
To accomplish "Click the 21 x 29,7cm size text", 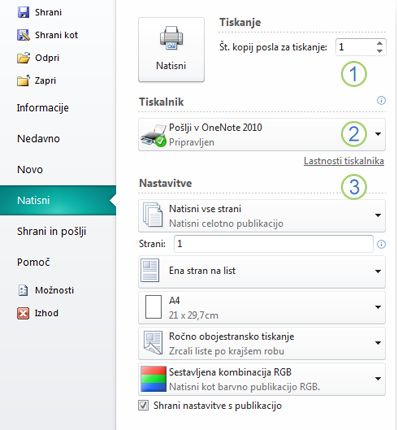I will 193,315.
